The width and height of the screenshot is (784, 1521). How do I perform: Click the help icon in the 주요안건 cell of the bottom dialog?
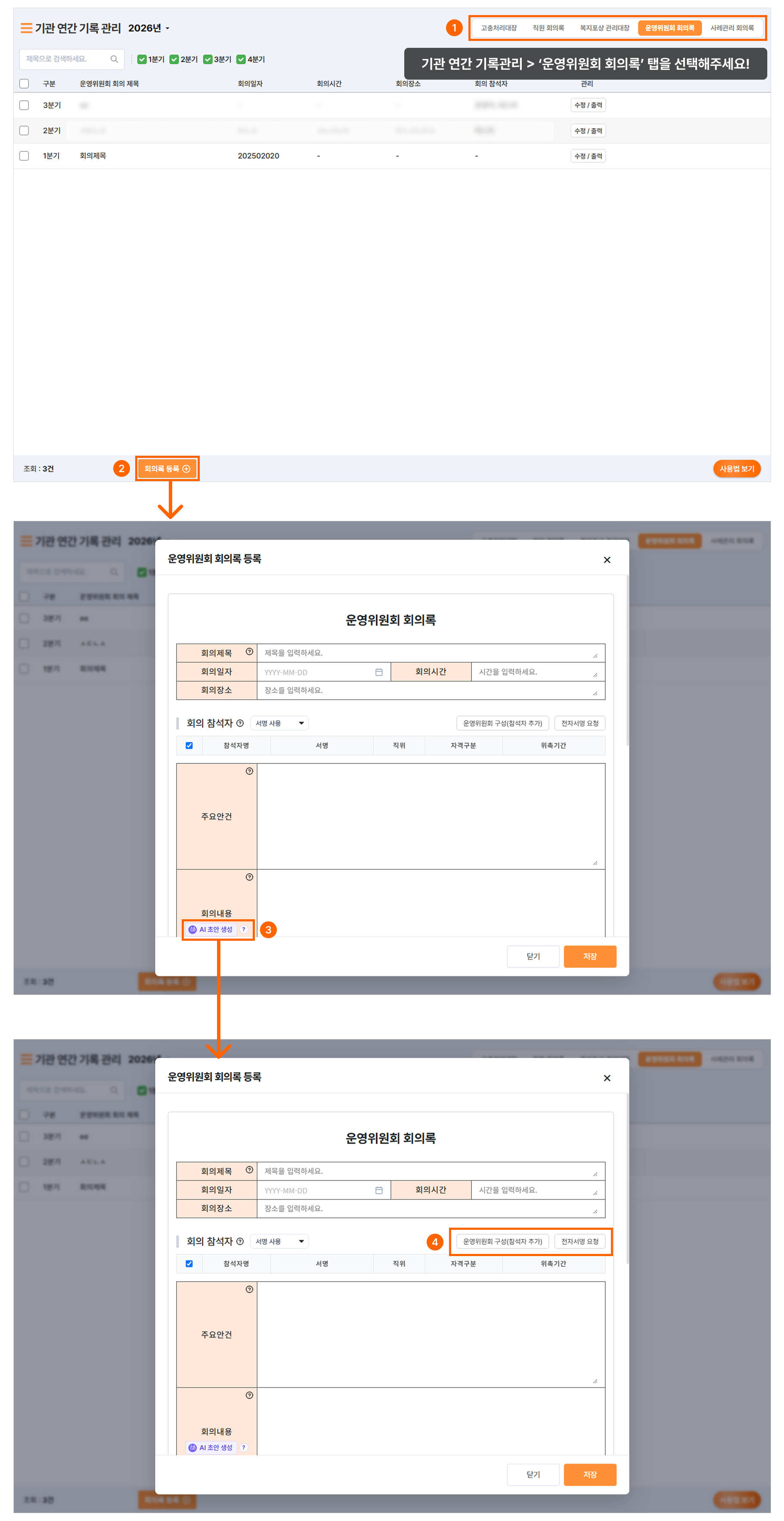click(x=249, y=1289)
